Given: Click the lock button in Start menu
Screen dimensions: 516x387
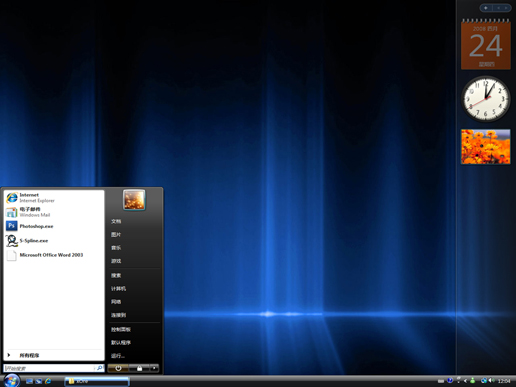Looking at the screenshot, I should [139, 368].
